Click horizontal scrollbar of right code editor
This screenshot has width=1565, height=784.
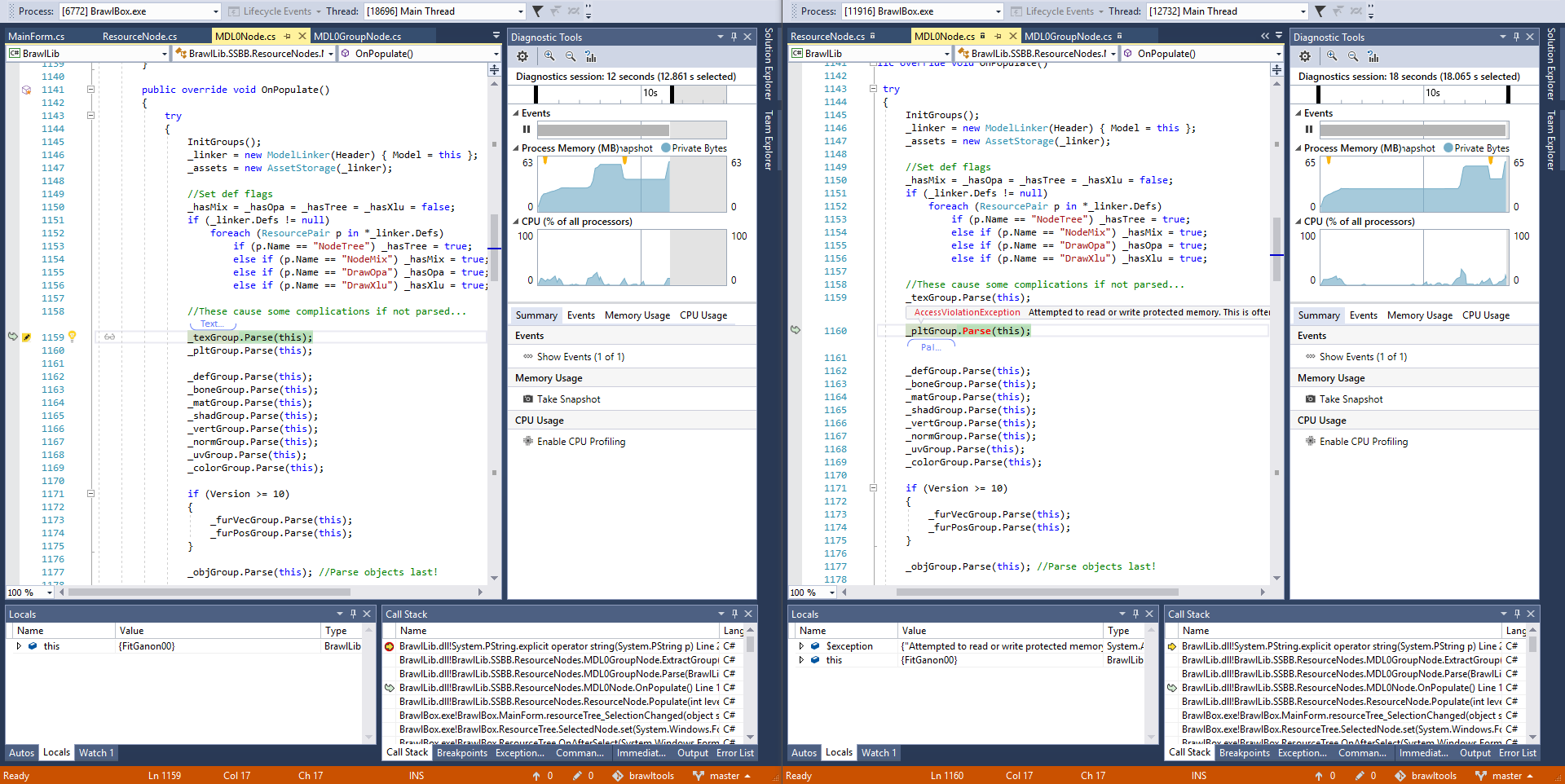1036,592
